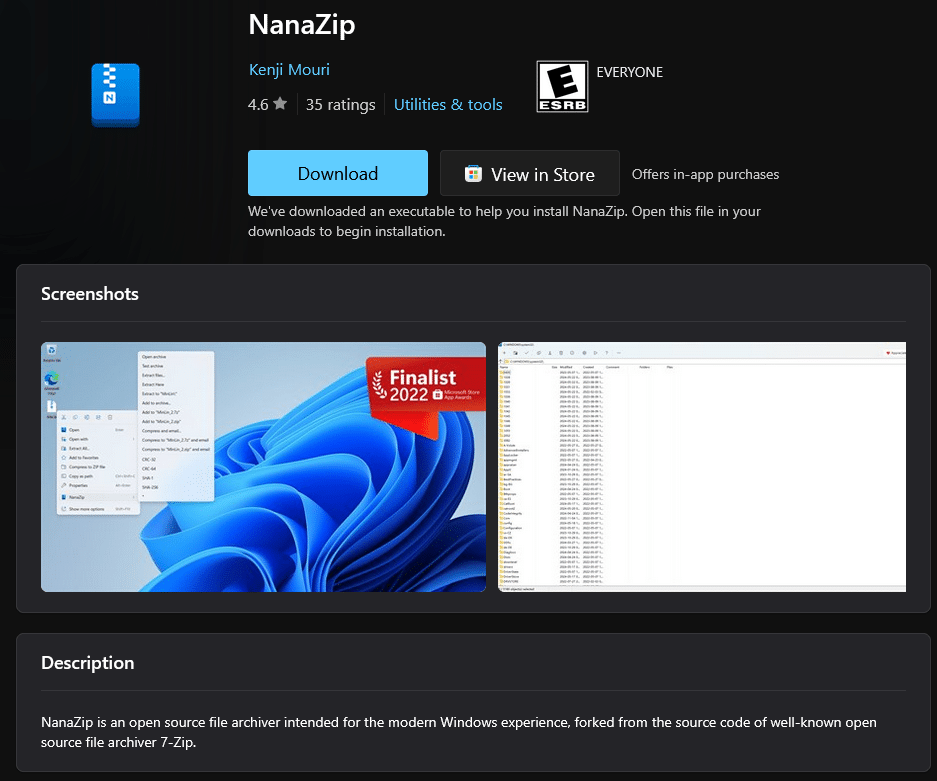Click the blue NanaZip app icon
This screenshot has width=937, height=781.
[x=115, y=95]
